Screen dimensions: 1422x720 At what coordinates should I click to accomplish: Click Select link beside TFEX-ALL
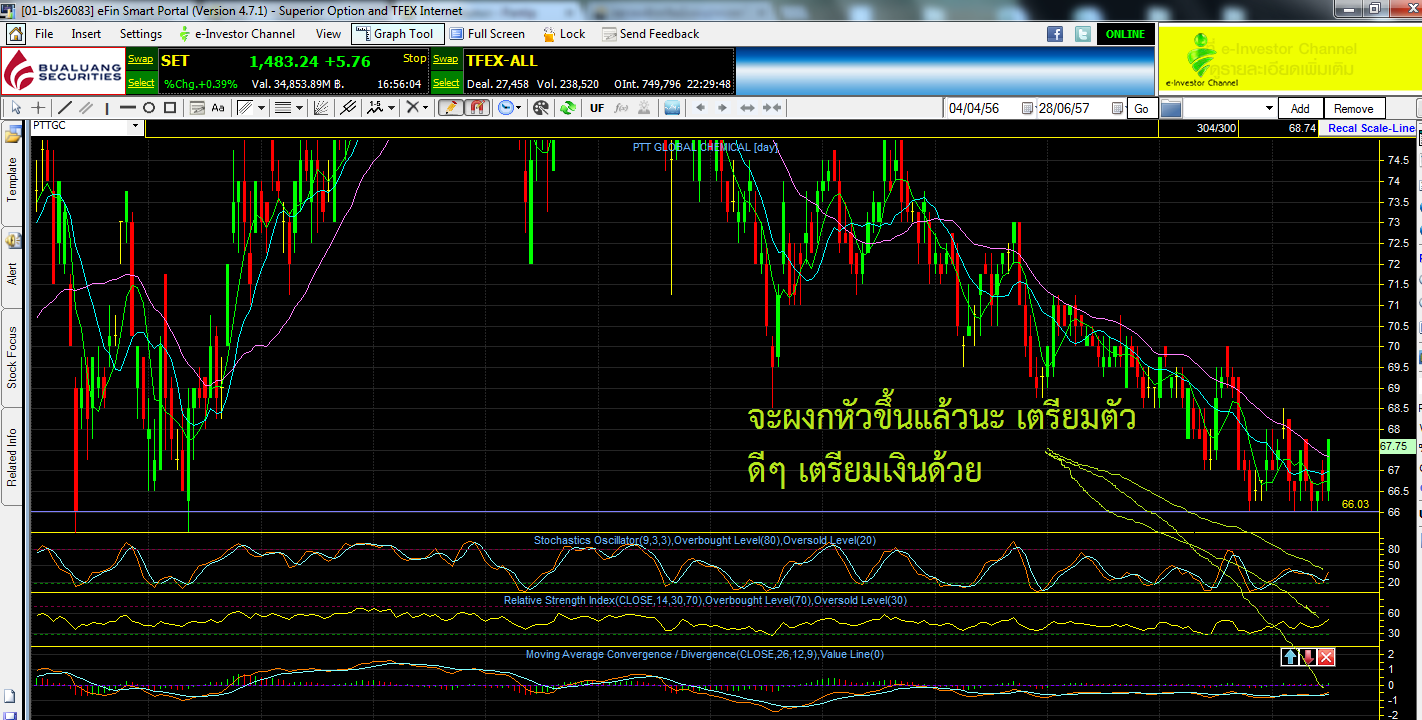pos(446,83)
